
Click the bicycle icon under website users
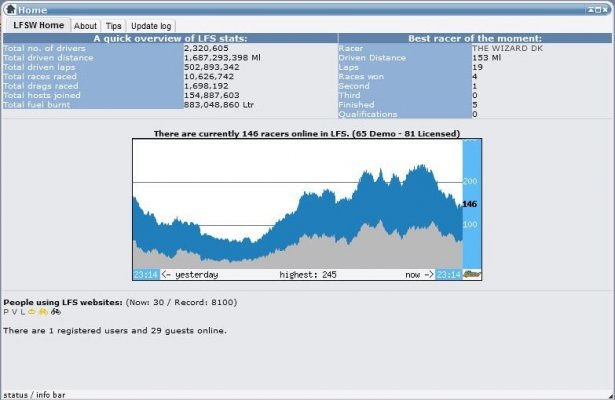pos(56,311)
